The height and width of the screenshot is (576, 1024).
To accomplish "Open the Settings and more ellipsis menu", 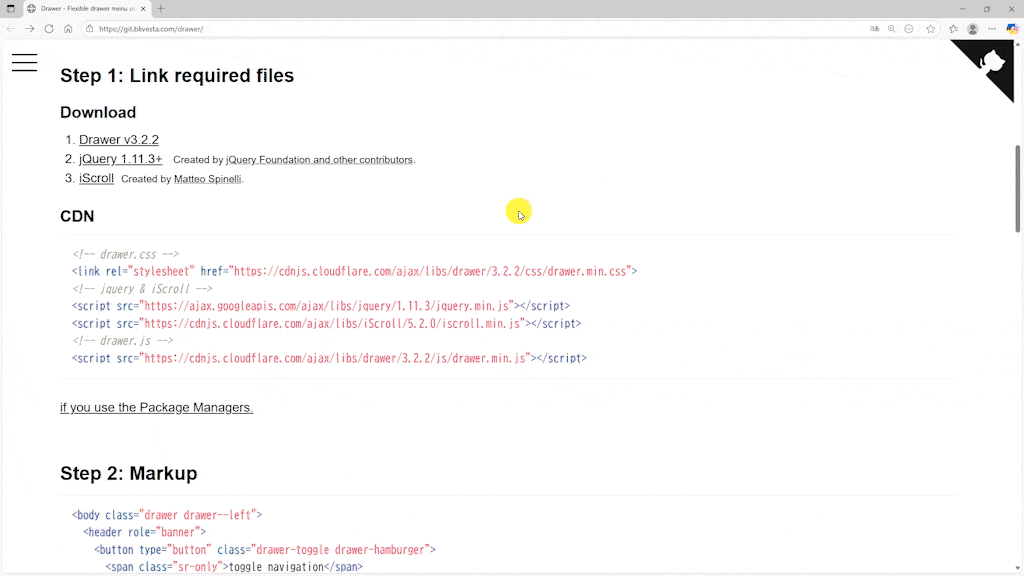I will [992, 29].
